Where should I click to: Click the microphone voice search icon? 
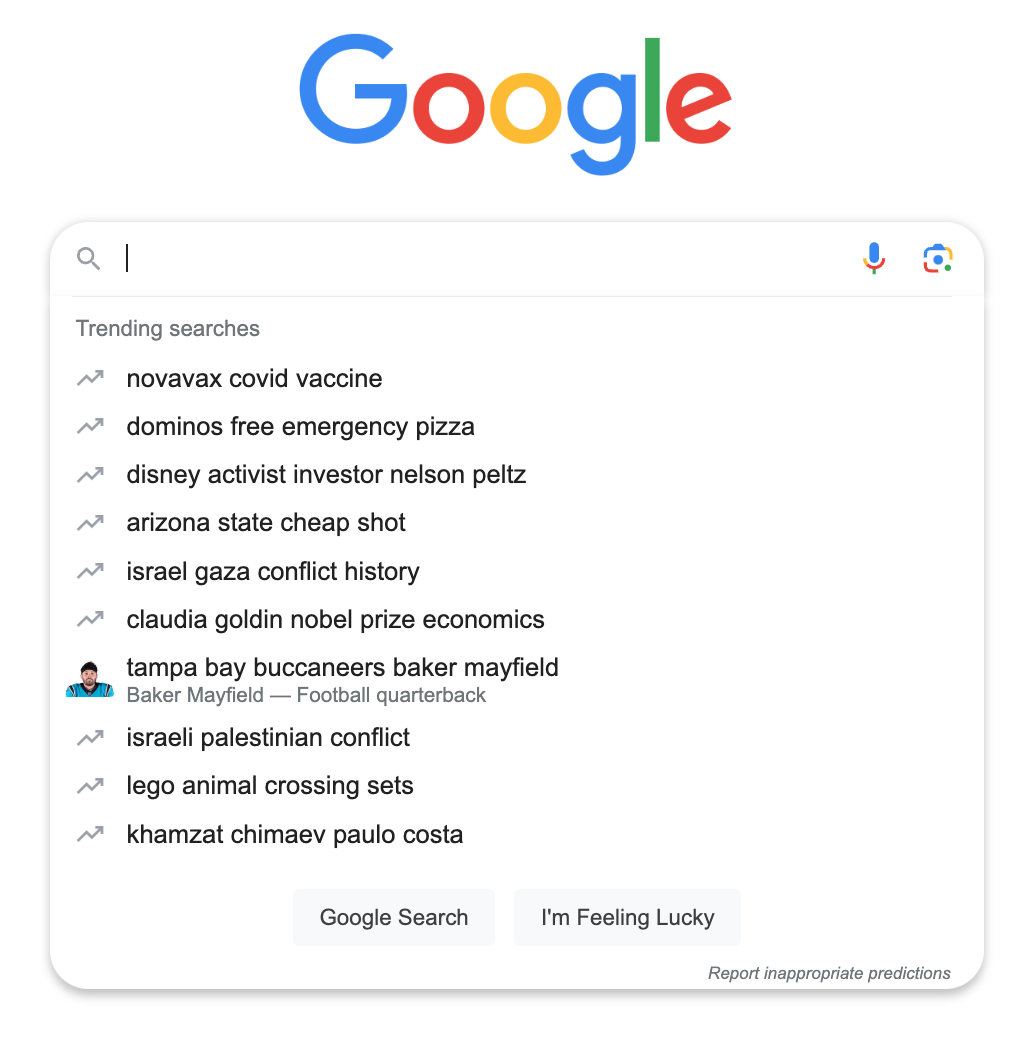[873, 258]
